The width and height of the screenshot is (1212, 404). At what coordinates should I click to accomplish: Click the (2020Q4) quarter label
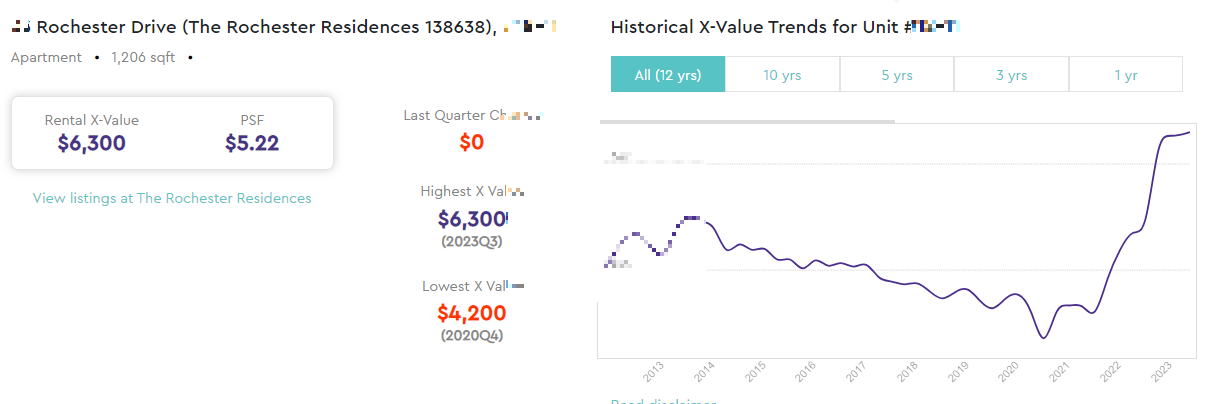pos(471,335)
